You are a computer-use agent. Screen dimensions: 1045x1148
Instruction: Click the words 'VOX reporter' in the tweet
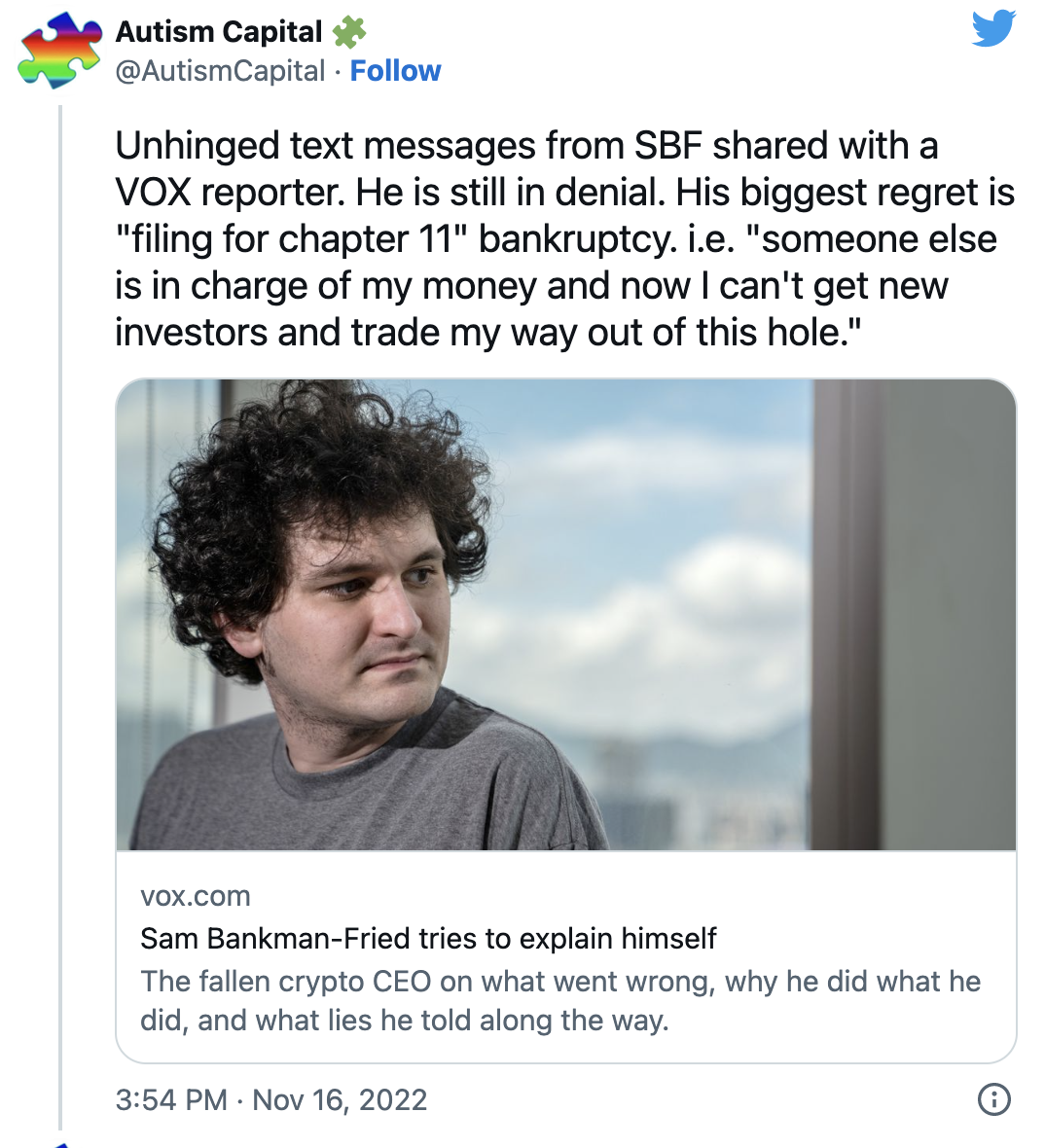coord(229,193)
